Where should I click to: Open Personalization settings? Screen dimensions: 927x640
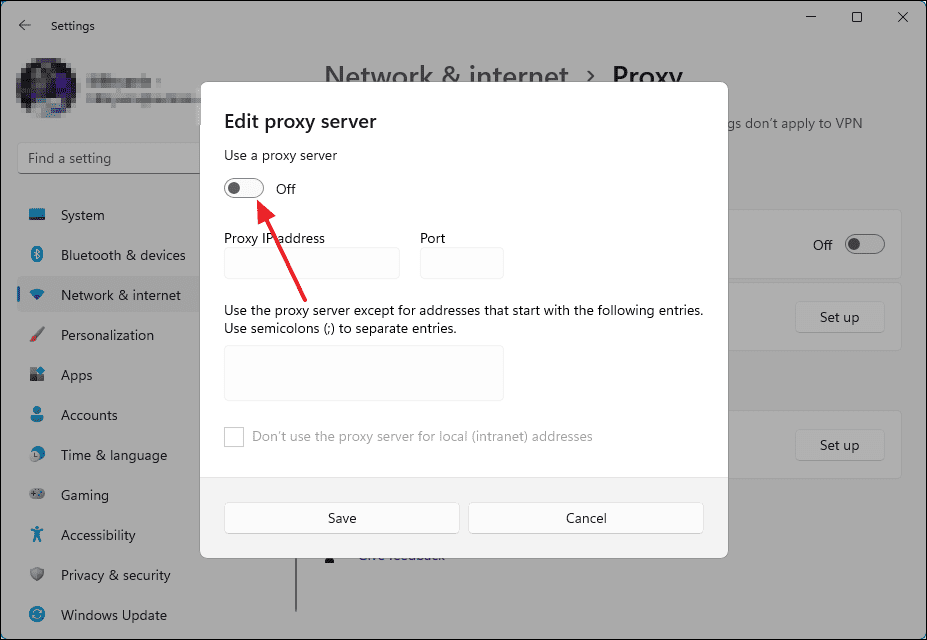tap(109, 335)
